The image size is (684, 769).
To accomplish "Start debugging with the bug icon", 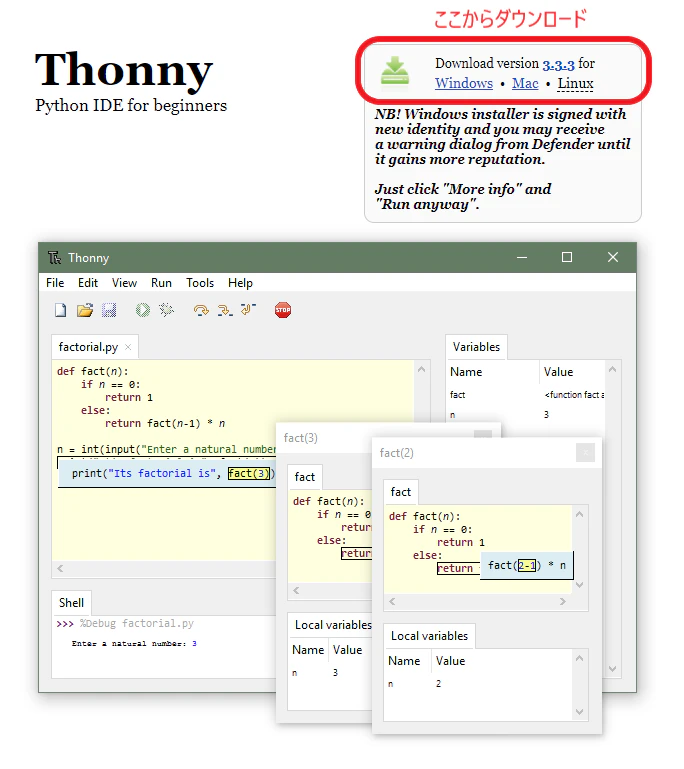I will [x=166, y=310].
